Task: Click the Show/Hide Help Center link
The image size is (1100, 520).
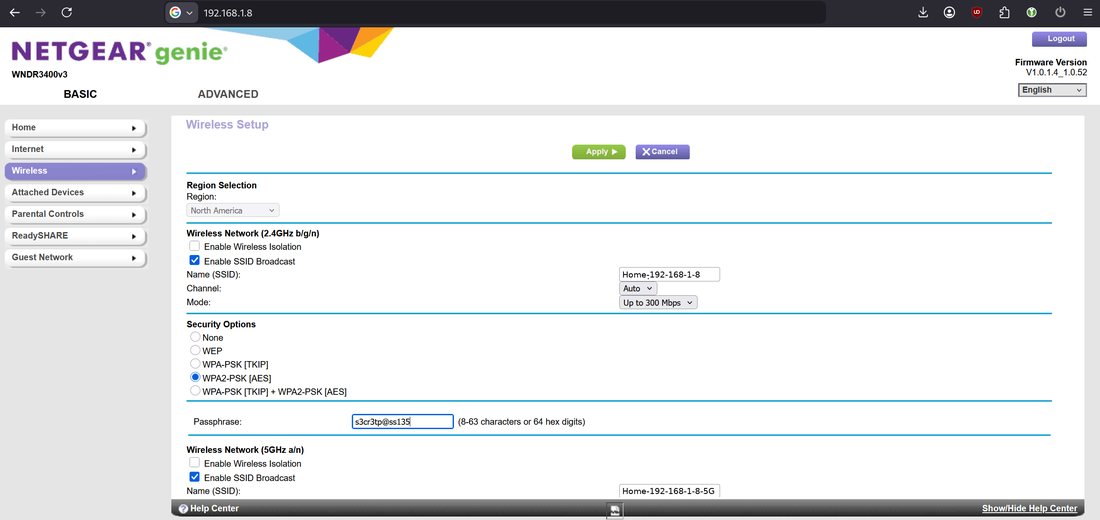Action: (x=1029, y=509)
